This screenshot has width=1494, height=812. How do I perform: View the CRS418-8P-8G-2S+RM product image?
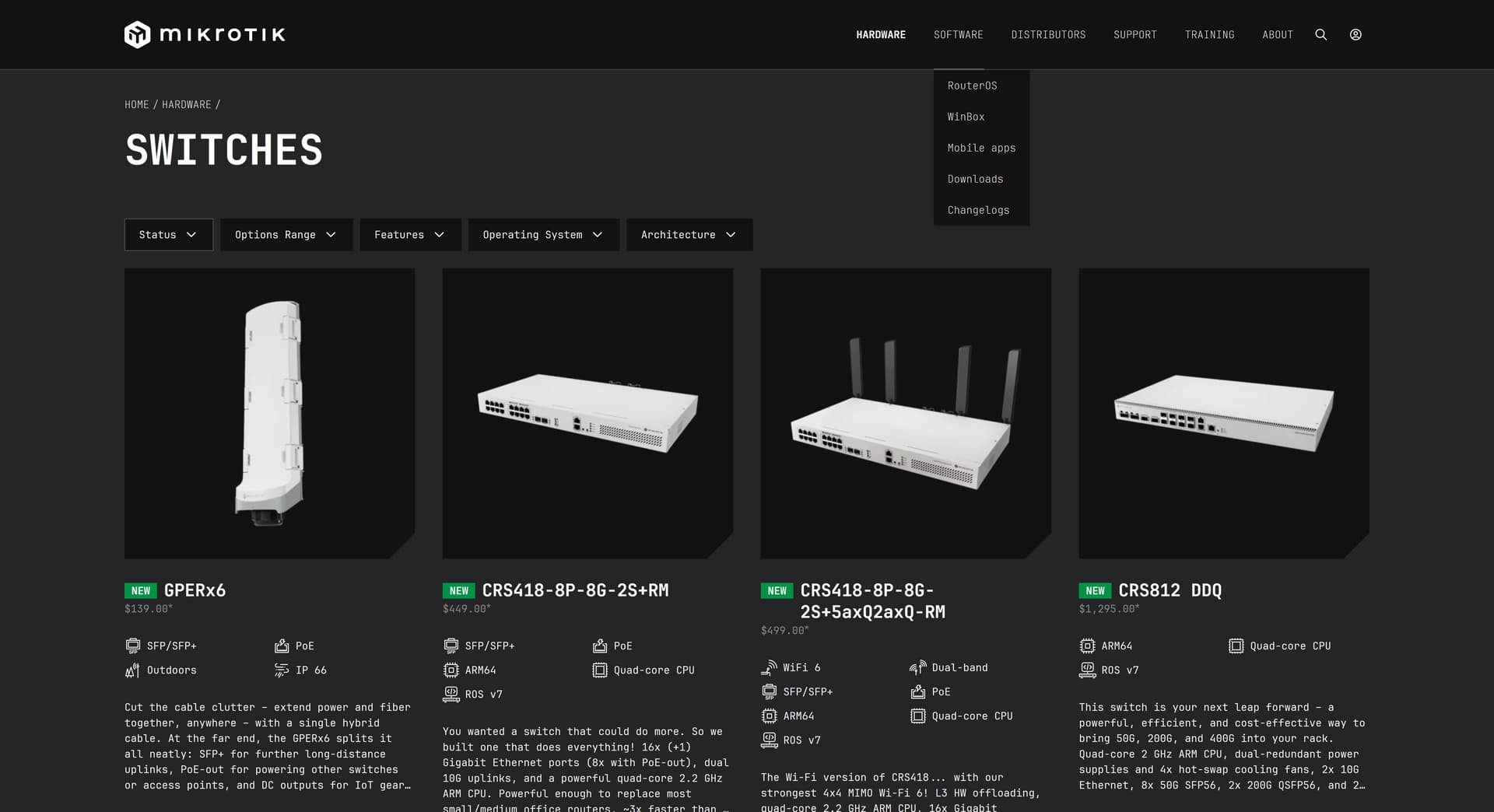click(587, 413)
